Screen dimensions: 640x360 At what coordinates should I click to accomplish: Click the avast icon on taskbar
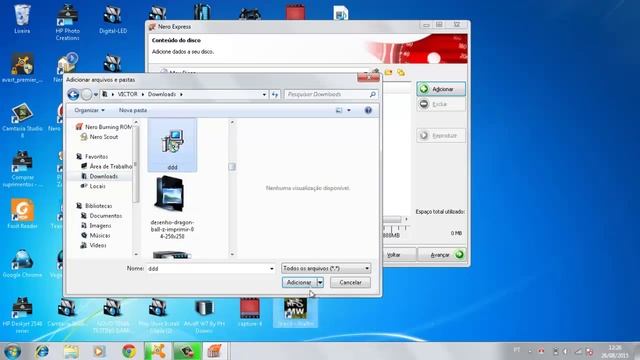click(158, 351)
